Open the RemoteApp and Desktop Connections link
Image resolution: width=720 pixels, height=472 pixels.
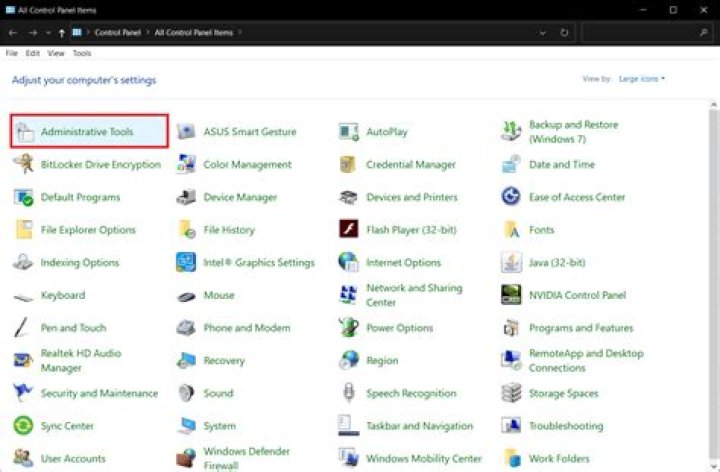[x=586, y=360]
